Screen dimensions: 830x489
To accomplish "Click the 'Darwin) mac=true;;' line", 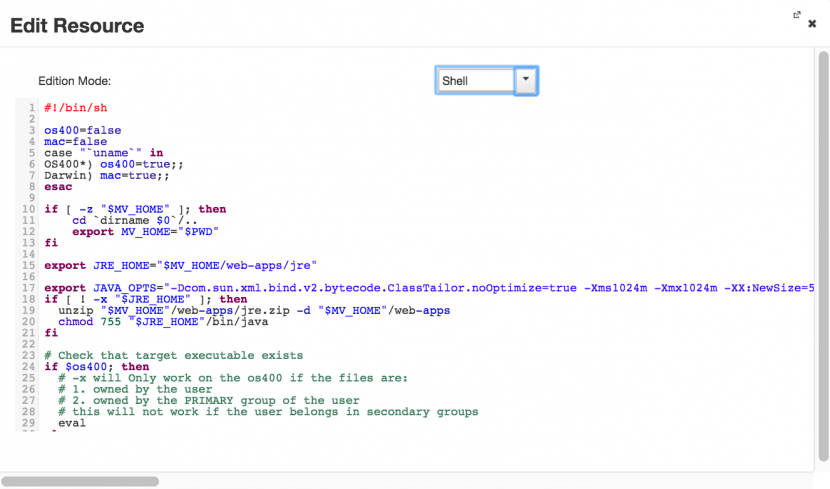I will coord(107,175).
